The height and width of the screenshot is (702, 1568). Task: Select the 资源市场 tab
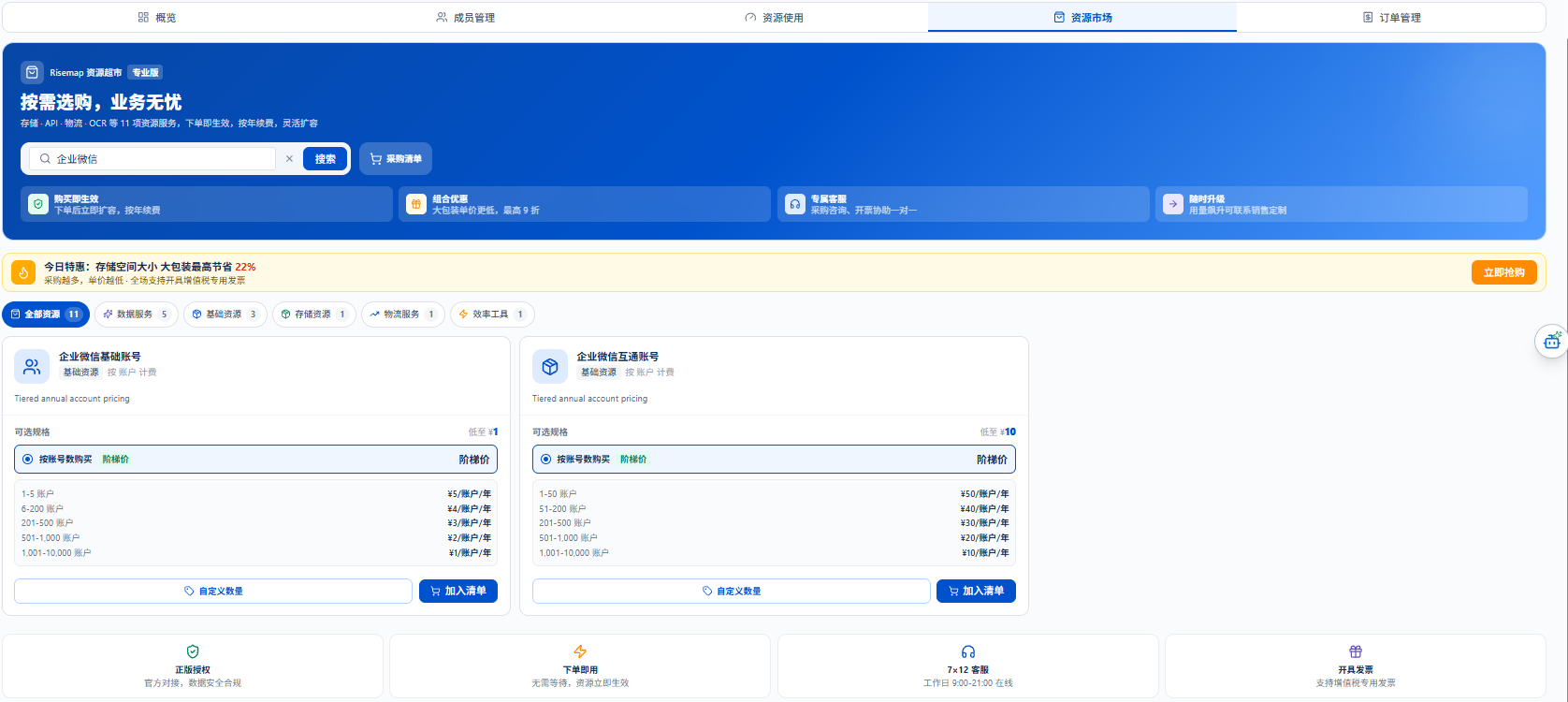1082,17
